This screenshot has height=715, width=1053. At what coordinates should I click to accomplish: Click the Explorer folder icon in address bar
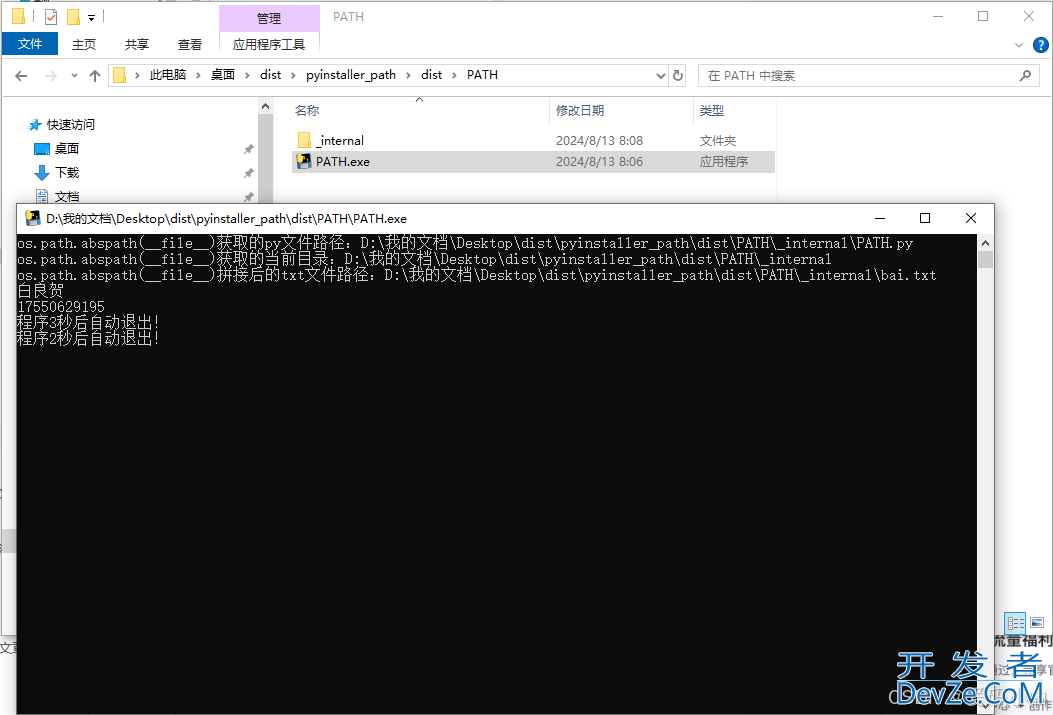point(120,75)
